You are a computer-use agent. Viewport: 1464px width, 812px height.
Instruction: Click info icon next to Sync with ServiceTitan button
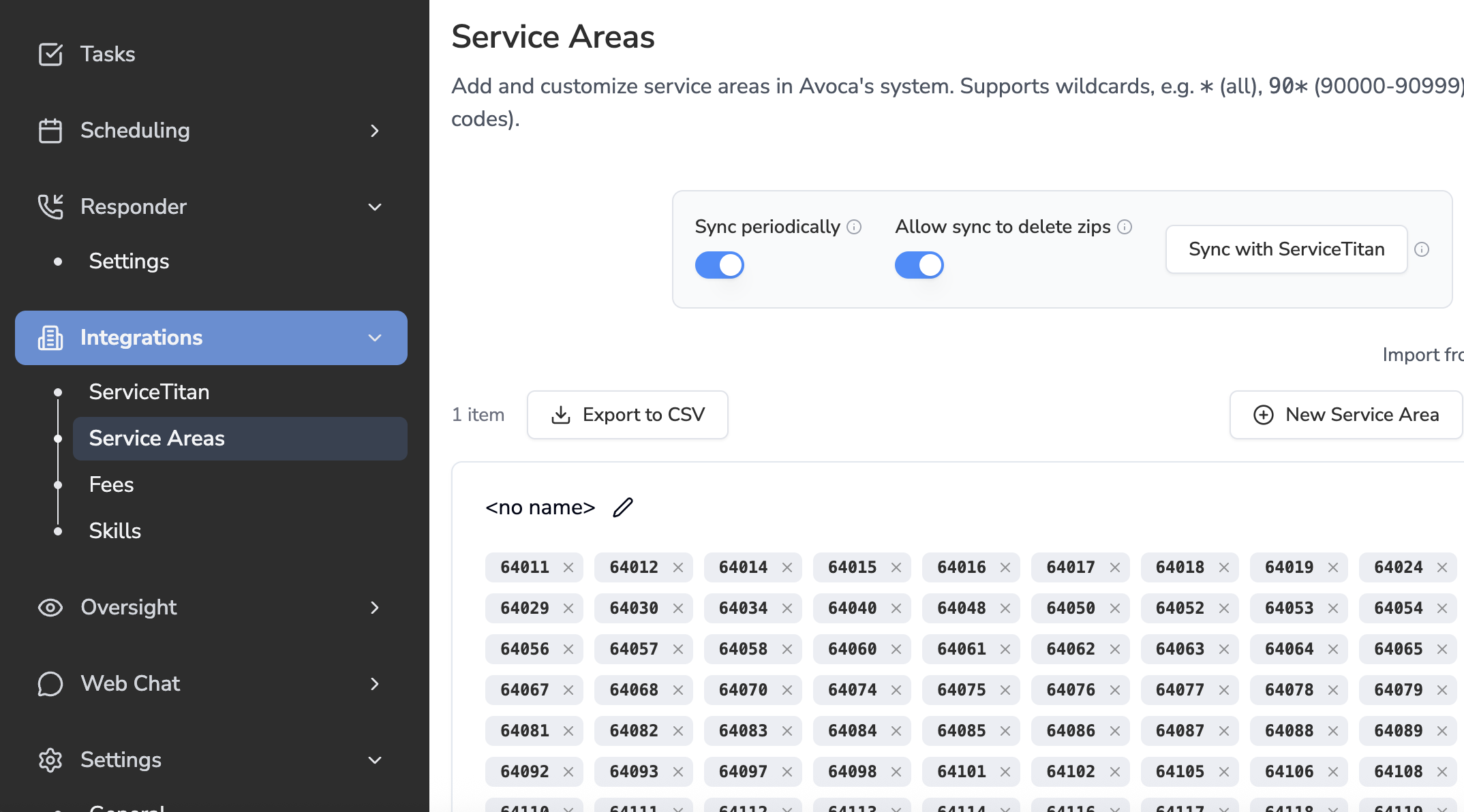[x=1422, y=249]
